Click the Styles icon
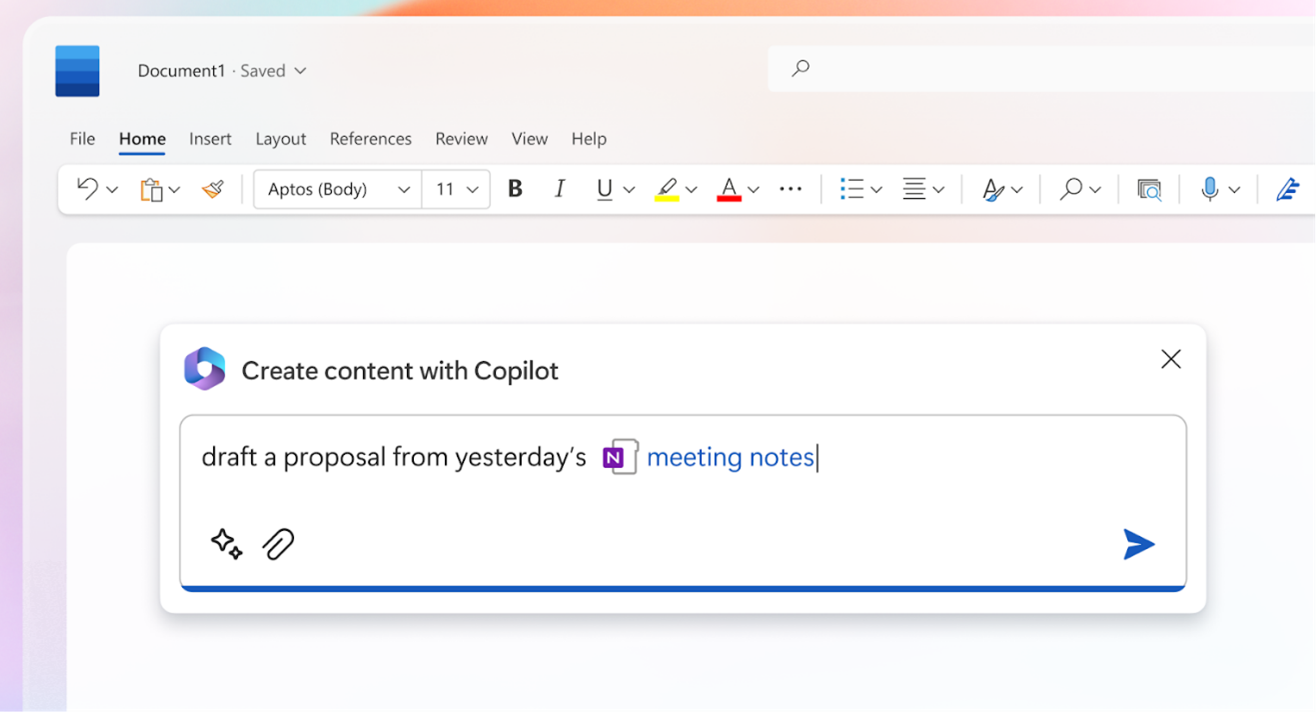1316x712 pixels. pyautogui.click(x=992, y=189)
